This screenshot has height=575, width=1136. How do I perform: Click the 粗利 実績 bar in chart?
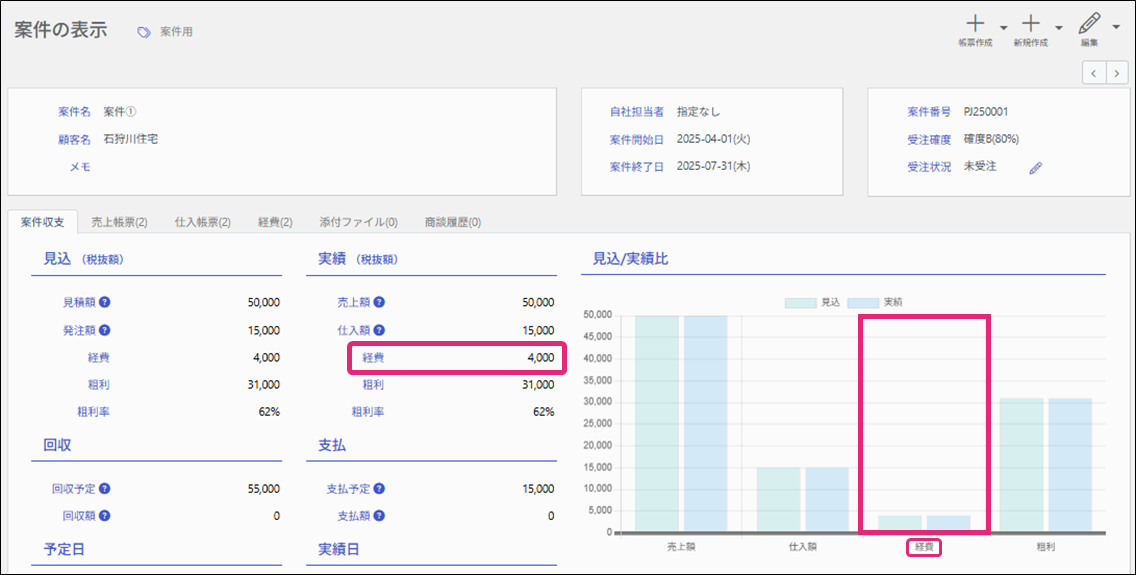(1070, 465)
